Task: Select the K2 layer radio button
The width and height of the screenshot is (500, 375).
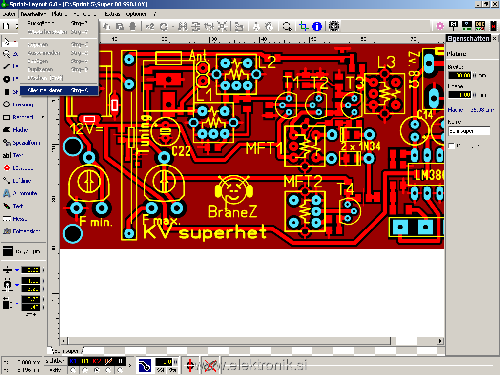Action: pyautogui.click(x=97, y=370)
